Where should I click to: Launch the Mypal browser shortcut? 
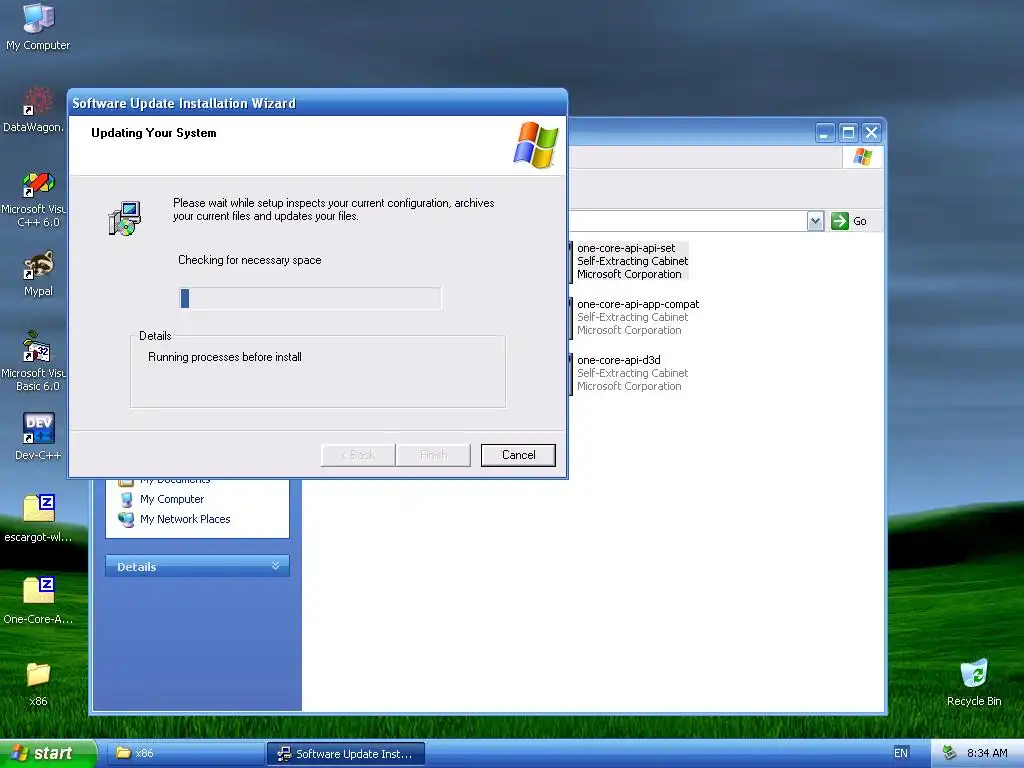pyautogui.click(x=38, y=274)
